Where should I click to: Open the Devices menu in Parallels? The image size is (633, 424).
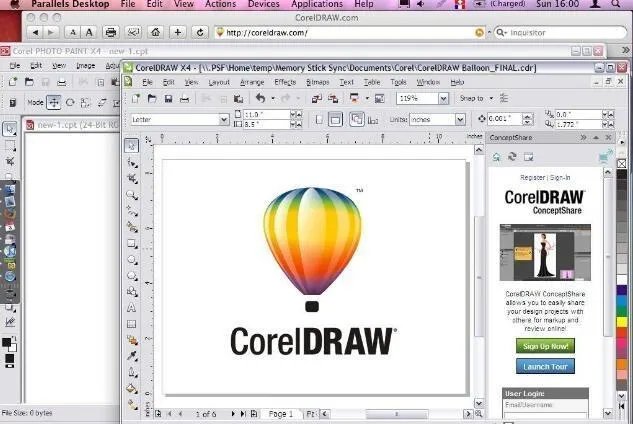click(x=263, y=5)
